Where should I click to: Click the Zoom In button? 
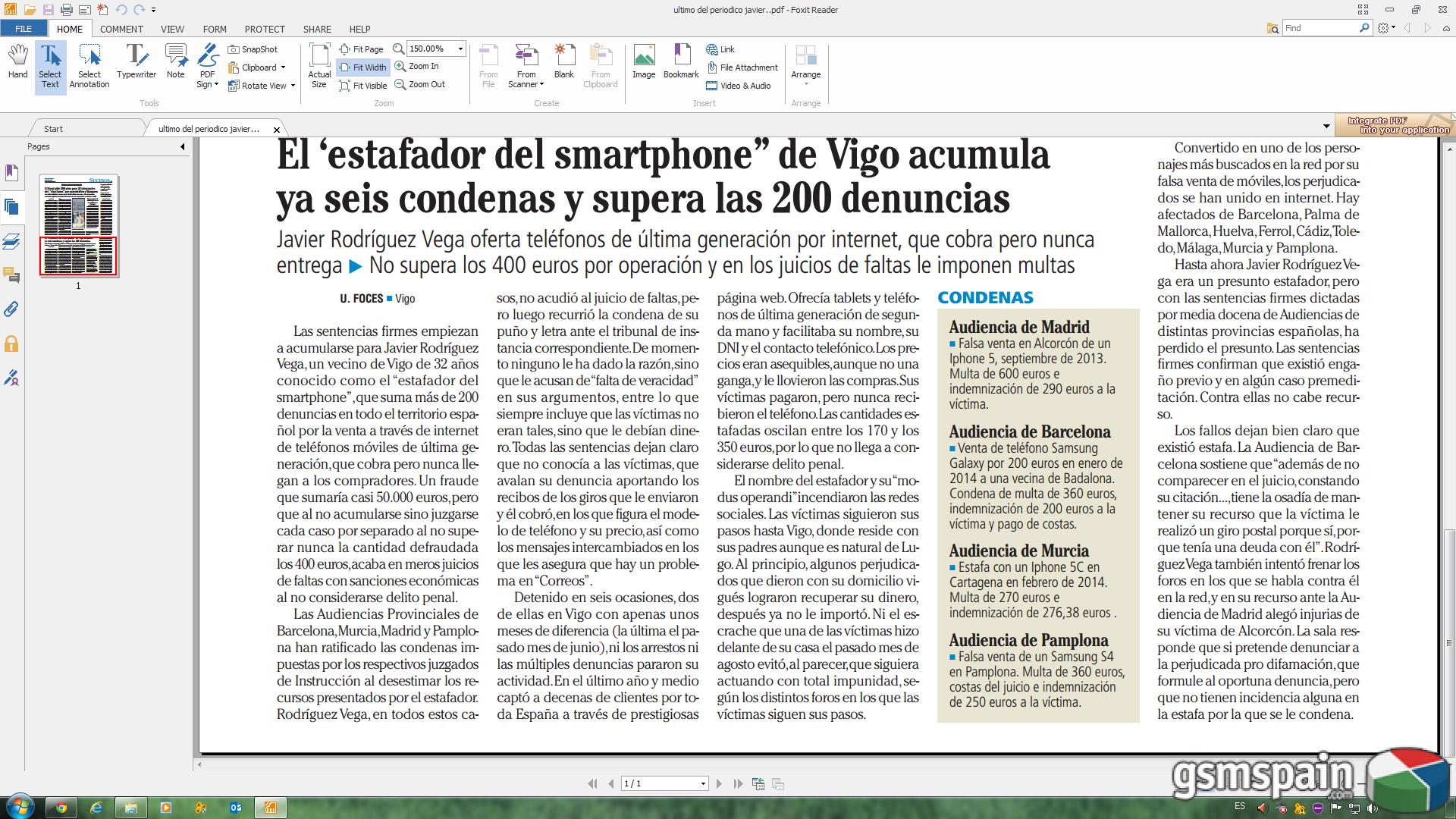pyautogui.click(x=416, y=66)
